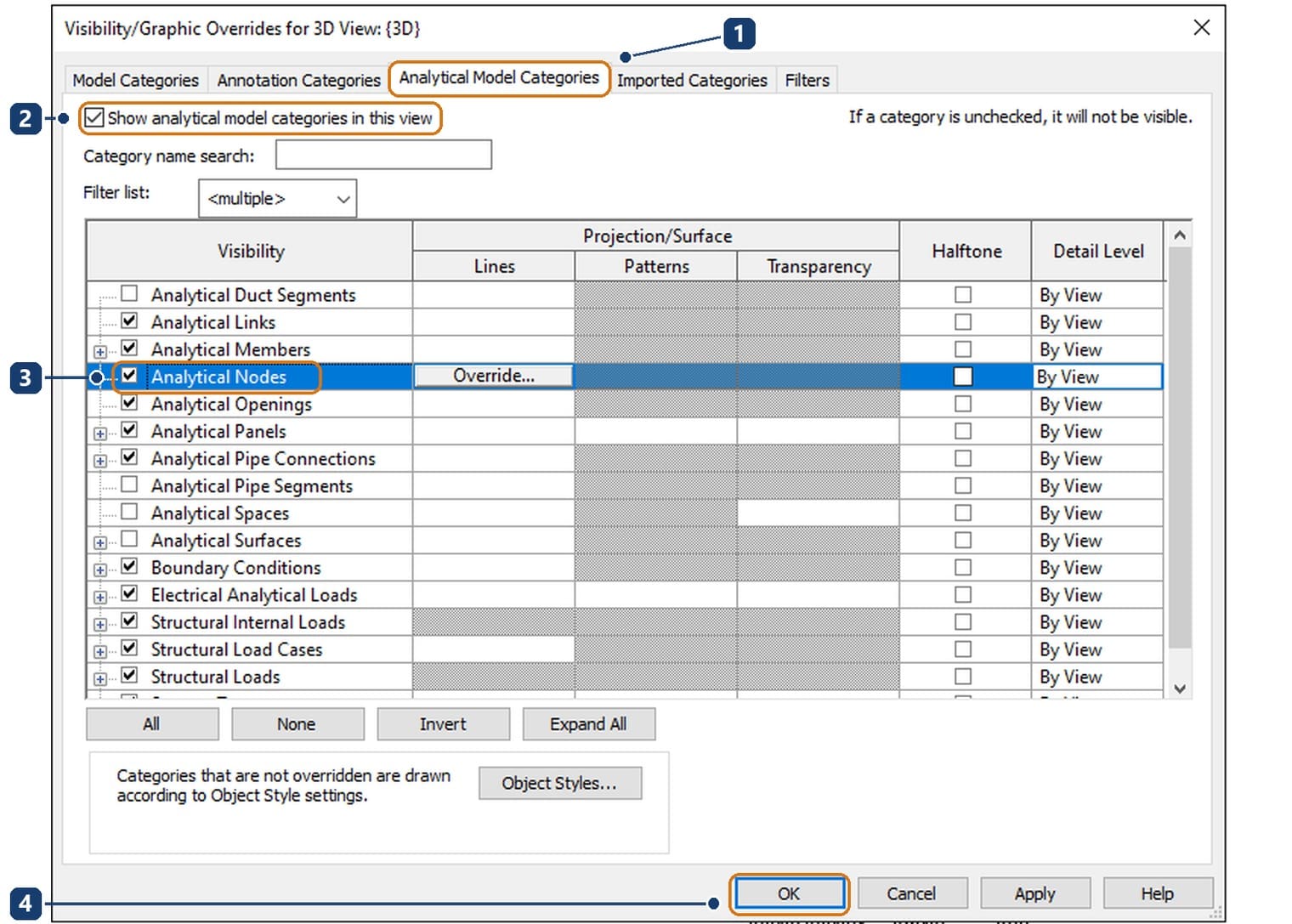The image size is (1292, 924).
Task: Click the scrollbar down arrow
Action: coord(1180,689)
